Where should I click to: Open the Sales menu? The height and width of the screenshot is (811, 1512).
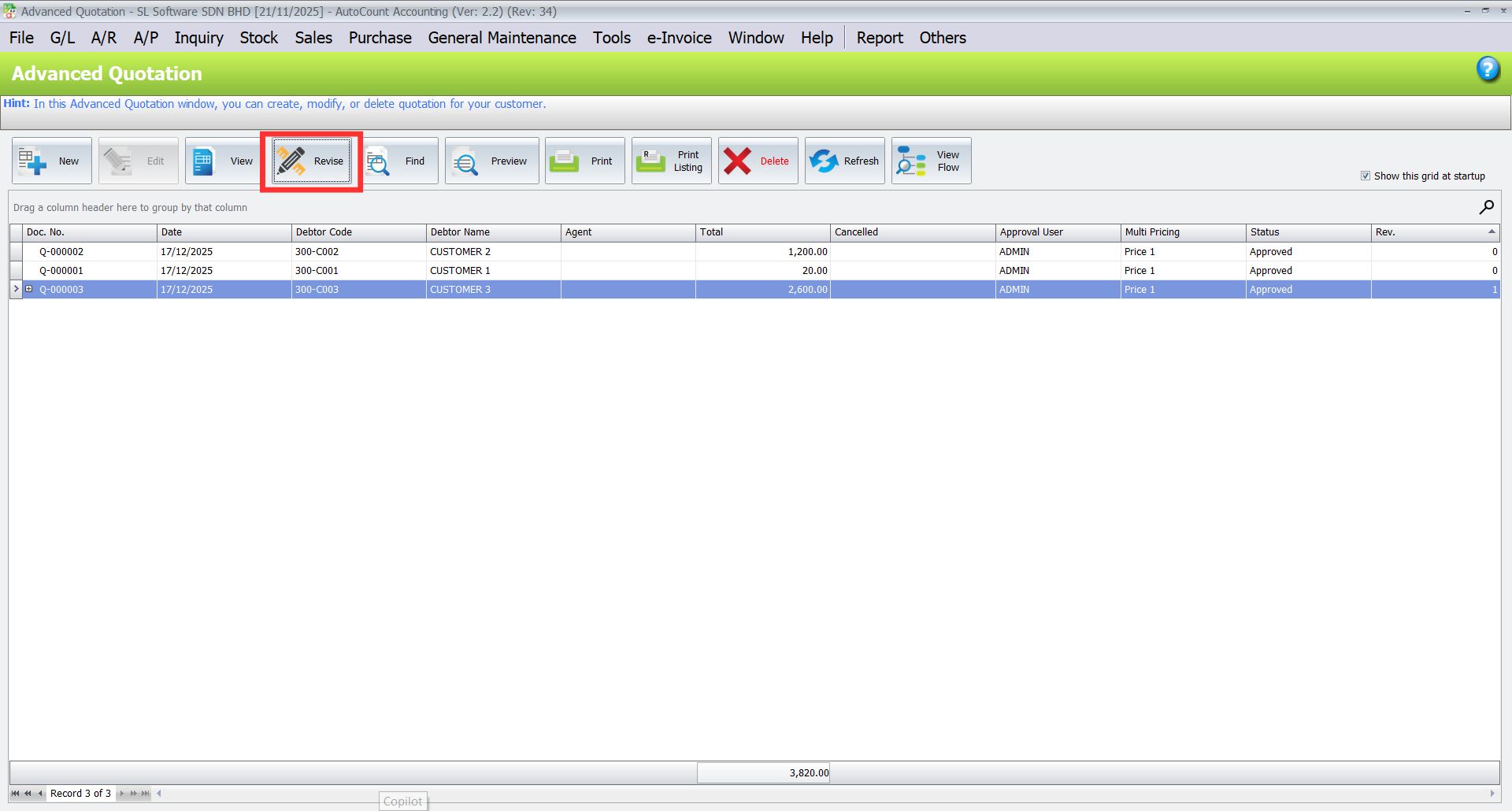click(x=313, y=37)
